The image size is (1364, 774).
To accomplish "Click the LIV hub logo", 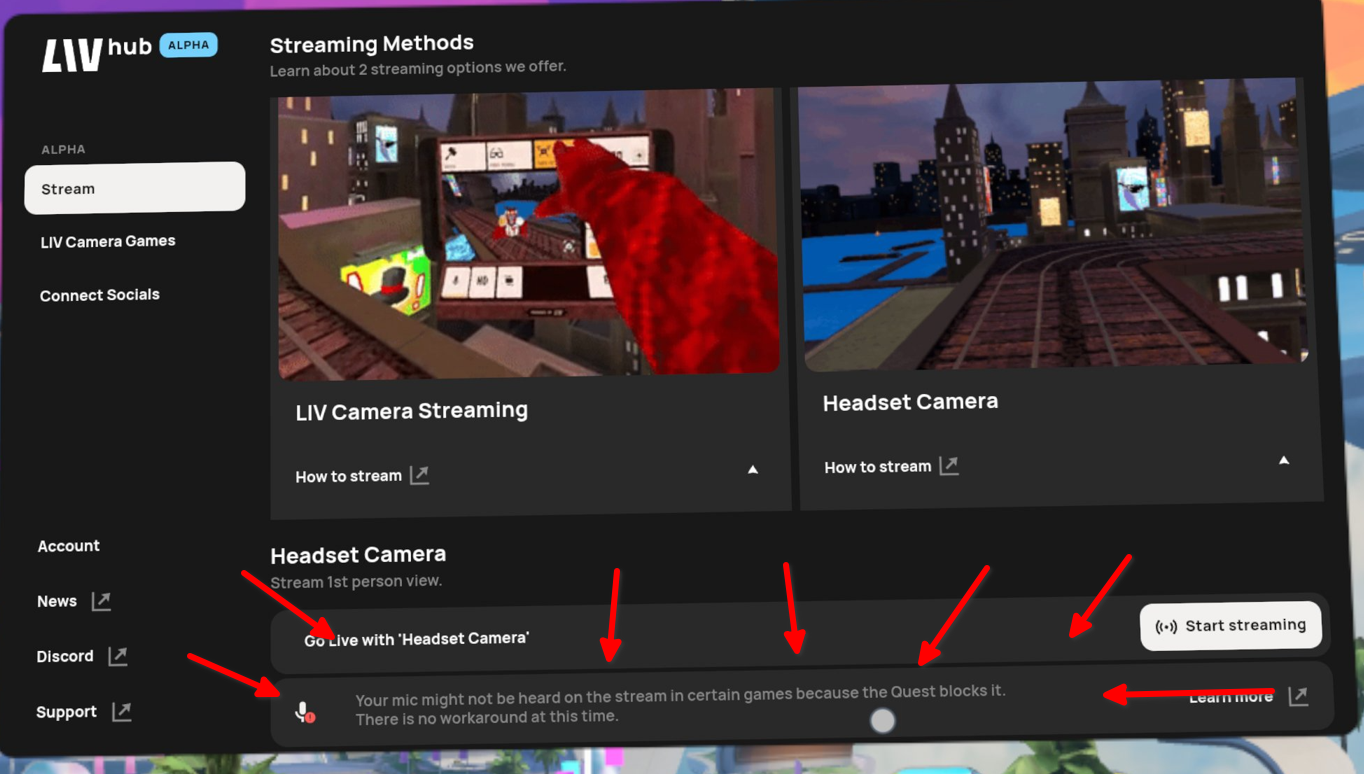I will (96, 53).
